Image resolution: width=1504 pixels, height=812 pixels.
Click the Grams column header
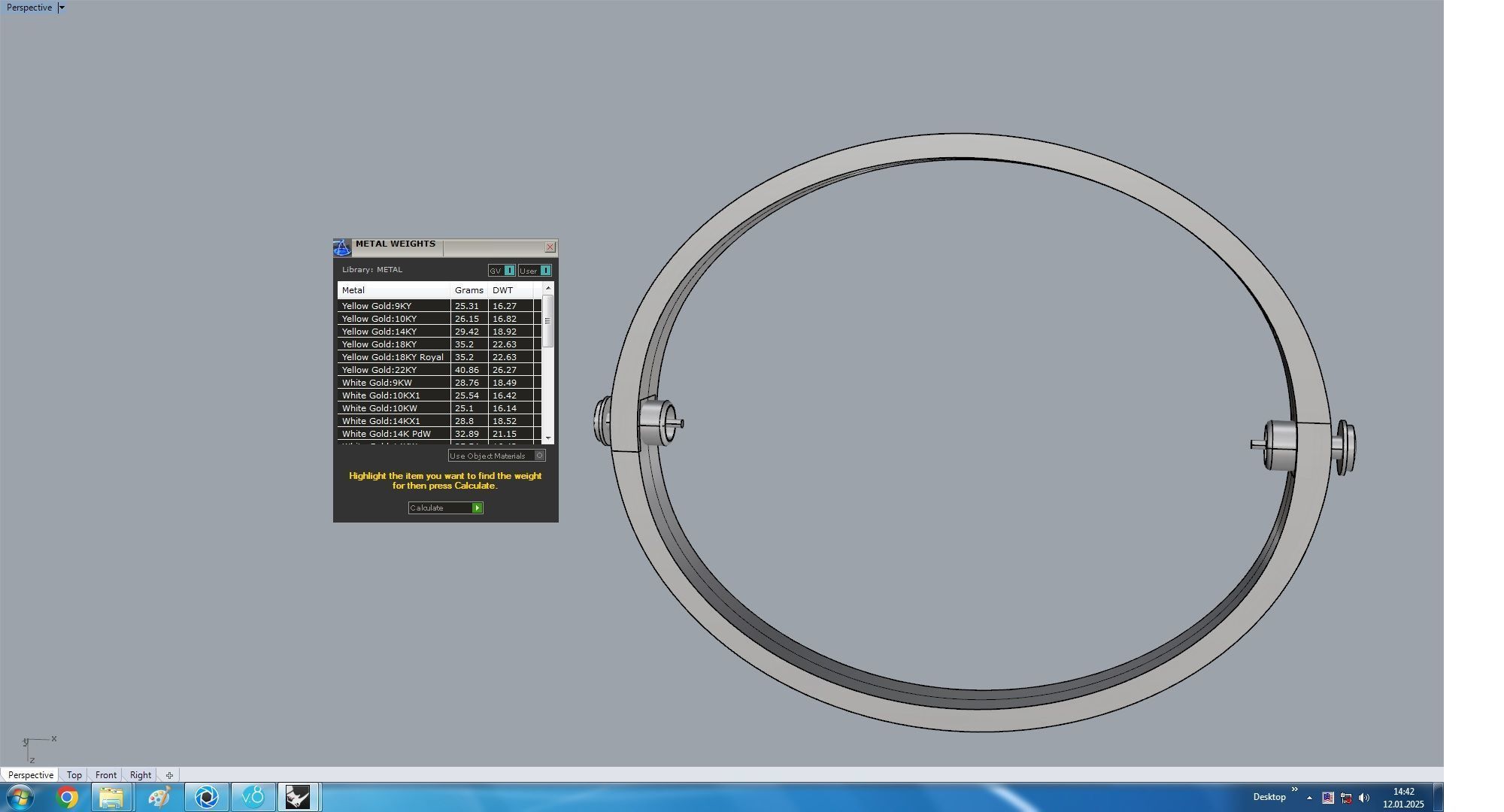(x=469, y=290)
